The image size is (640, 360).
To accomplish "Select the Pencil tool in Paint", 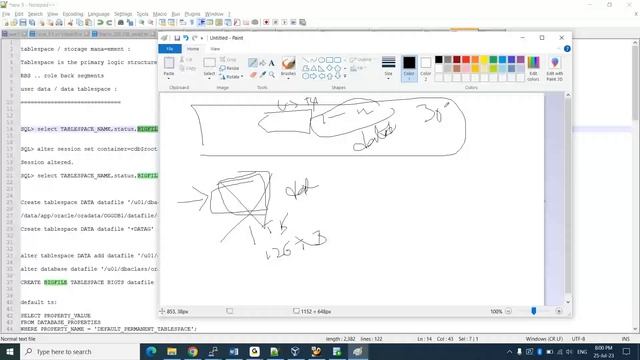I will tap(253, 63).
